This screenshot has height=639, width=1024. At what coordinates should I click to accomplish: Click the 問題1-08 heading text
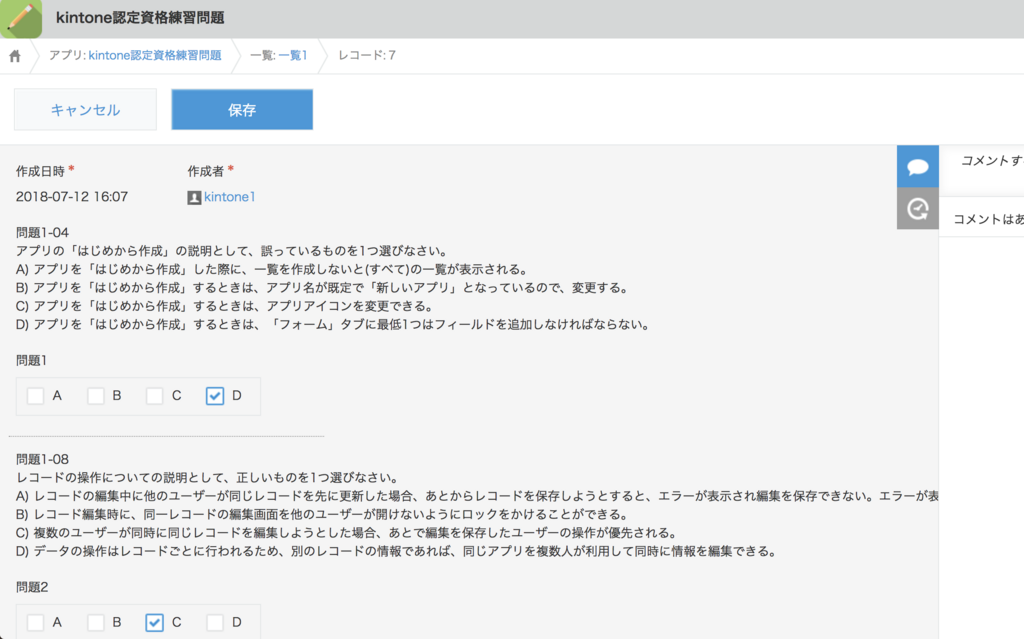pos(42,459)
